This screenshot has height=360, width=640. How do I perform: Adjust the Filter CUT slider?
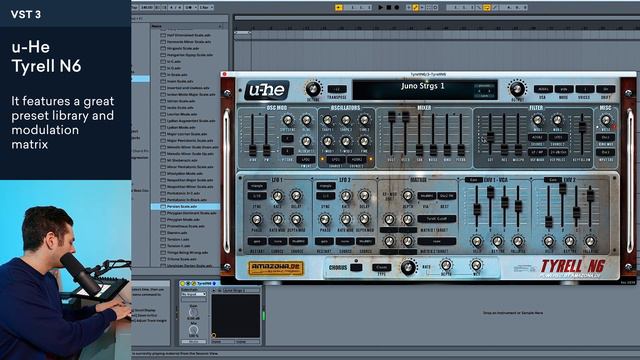(490, 137)
